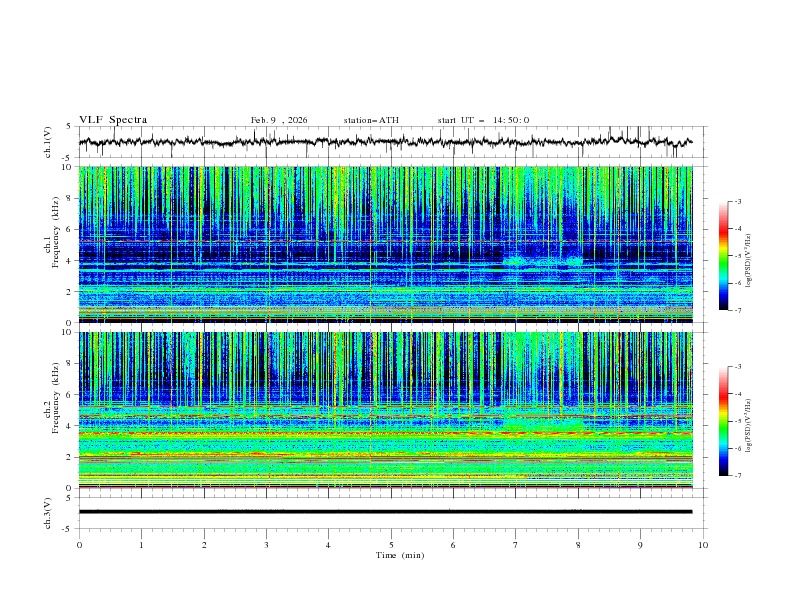Viewport: 792px width, 612px height.
Task: Click the ch.2 frequency tick label "8"
Action: tap(71, 363)
